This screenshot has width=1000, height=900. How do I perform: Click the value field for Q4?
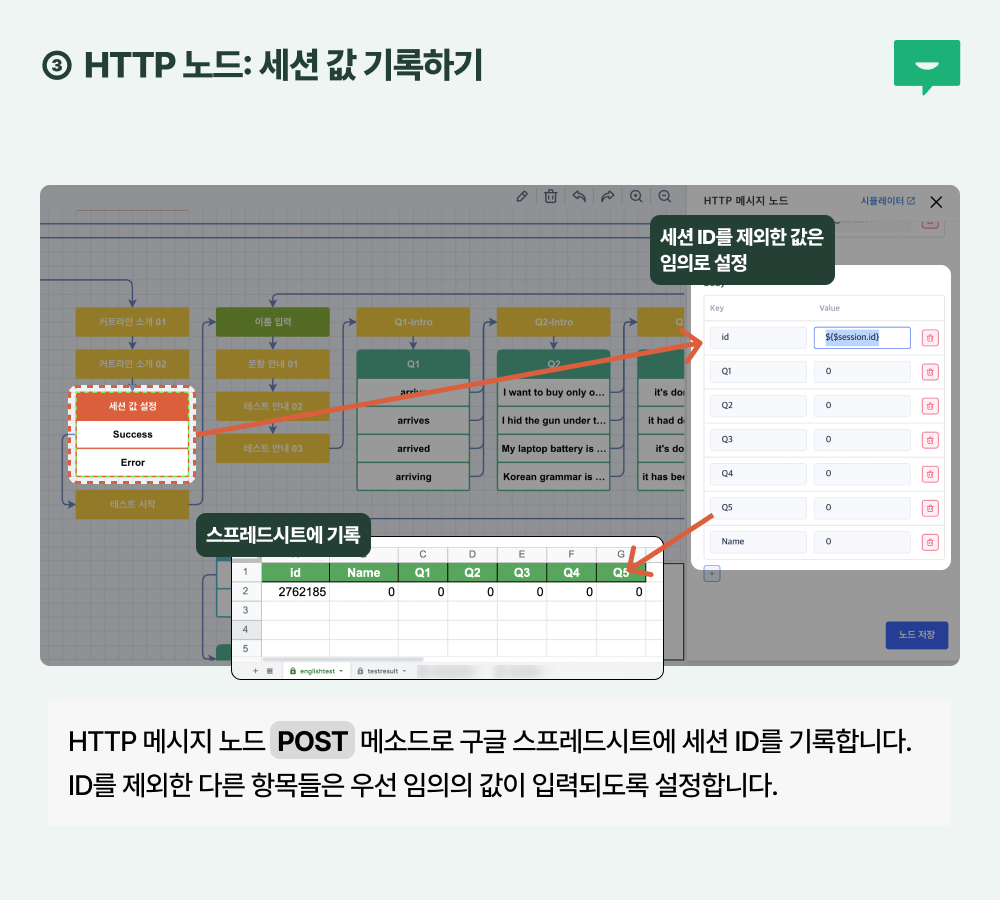point(862,474)
